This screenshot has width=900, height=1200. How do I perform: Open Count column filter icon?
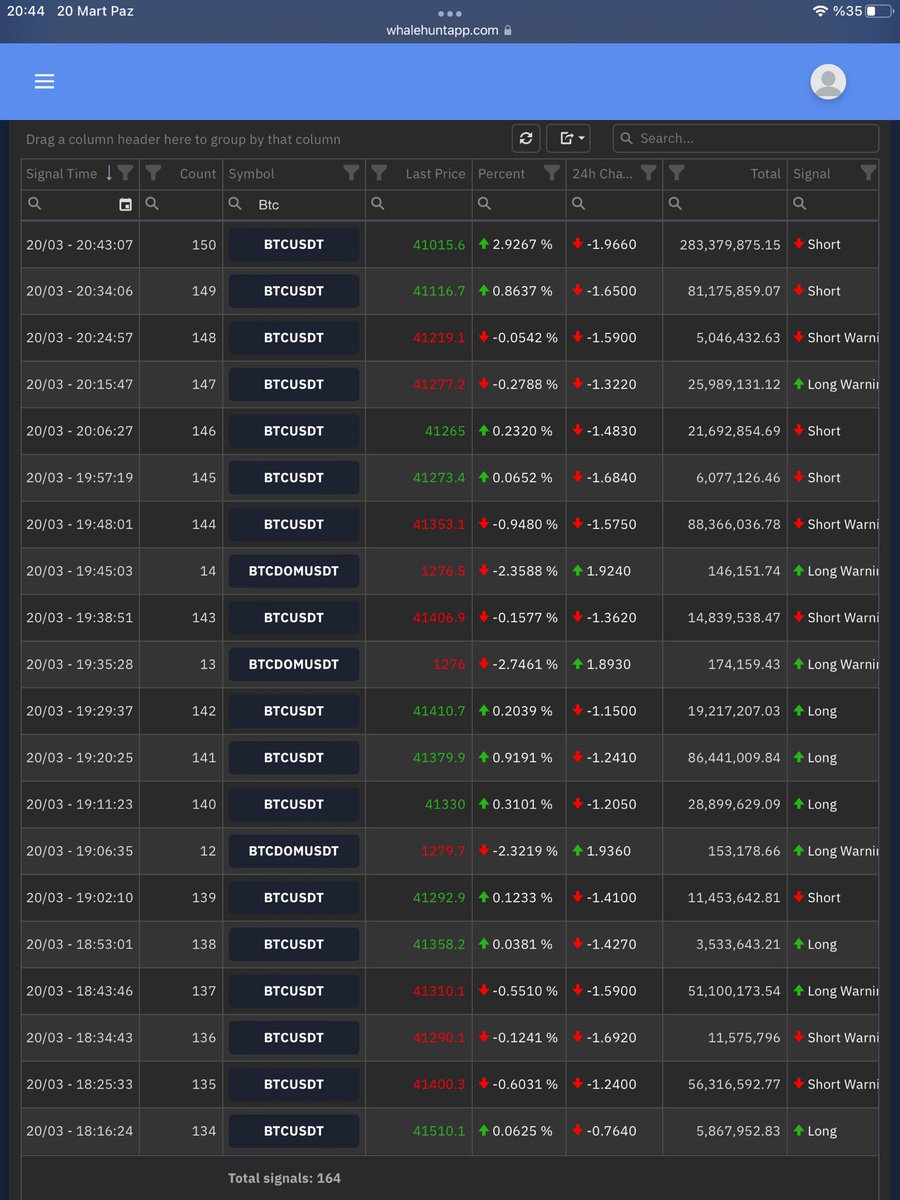(x=153, y=173)
